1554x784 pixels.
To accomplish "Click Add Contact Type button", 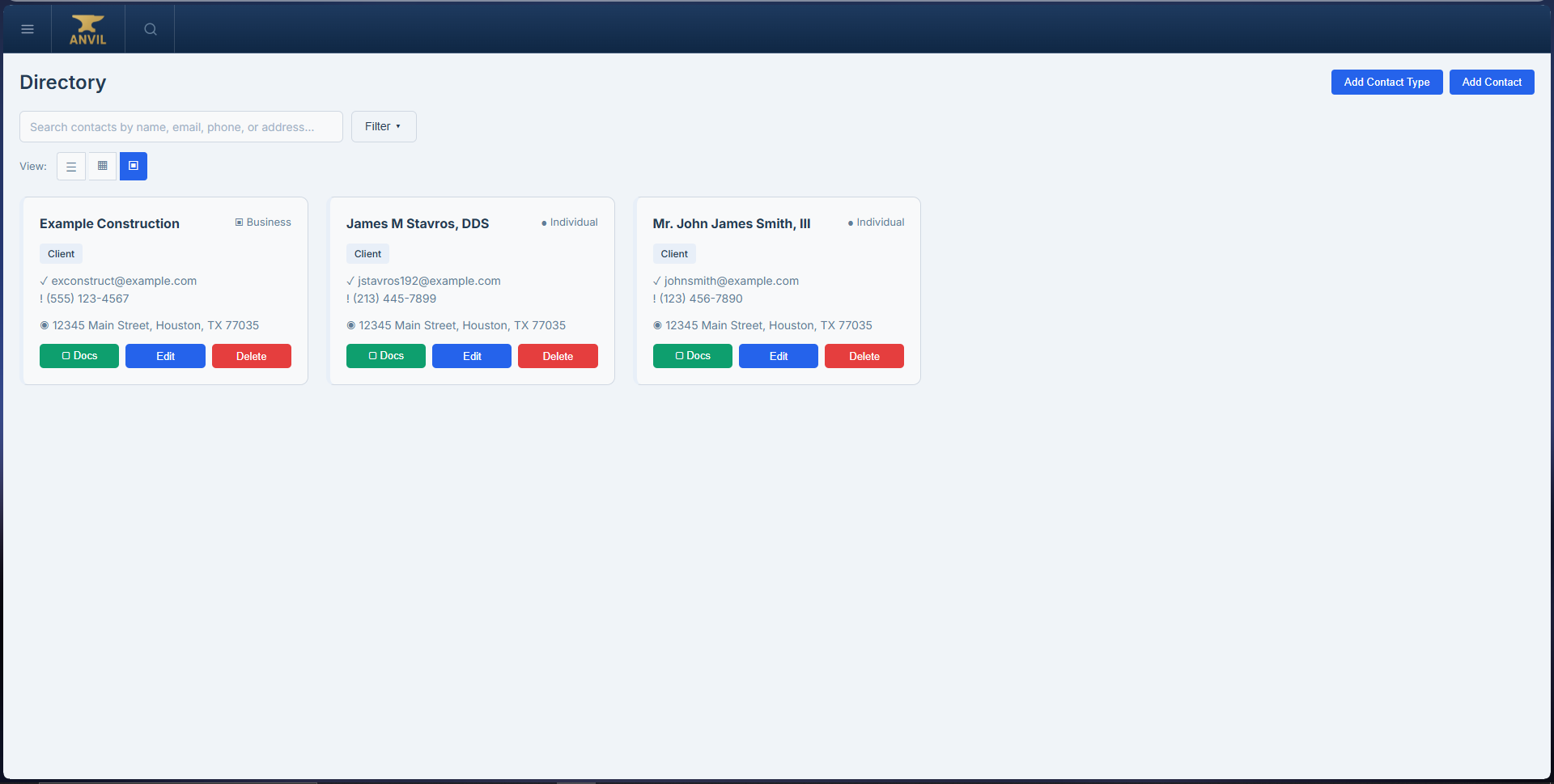I will (x=1386, y=82).
